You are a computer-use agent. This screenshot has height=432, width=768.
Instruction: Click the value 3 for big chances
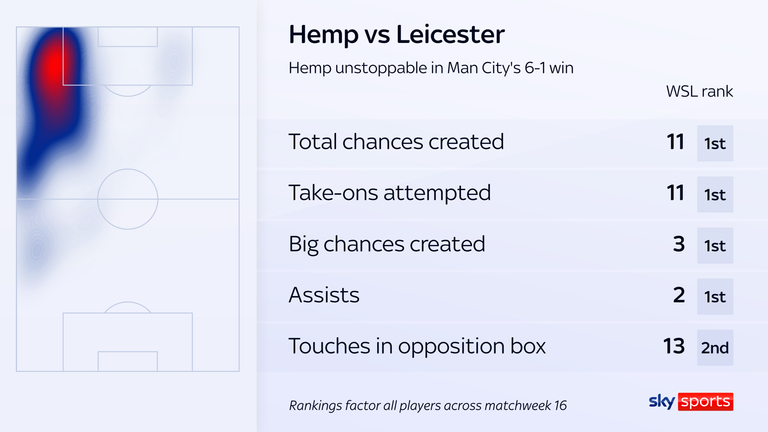pyautogui.click(x=677, y=244)
